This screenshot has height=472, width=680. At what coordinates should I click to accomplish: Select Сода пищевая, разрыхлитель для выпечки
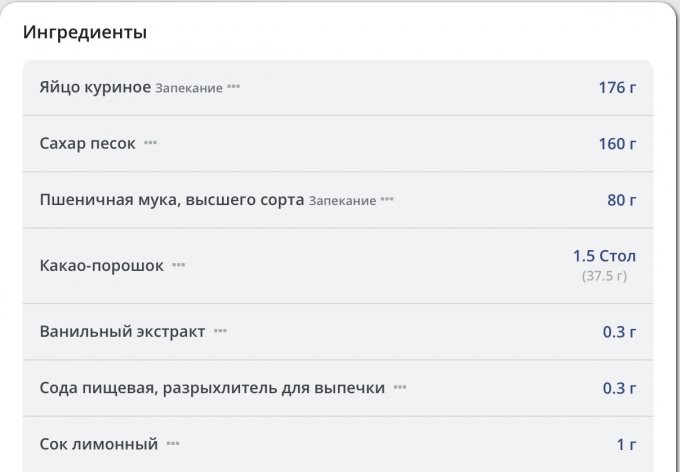[212, 387]
